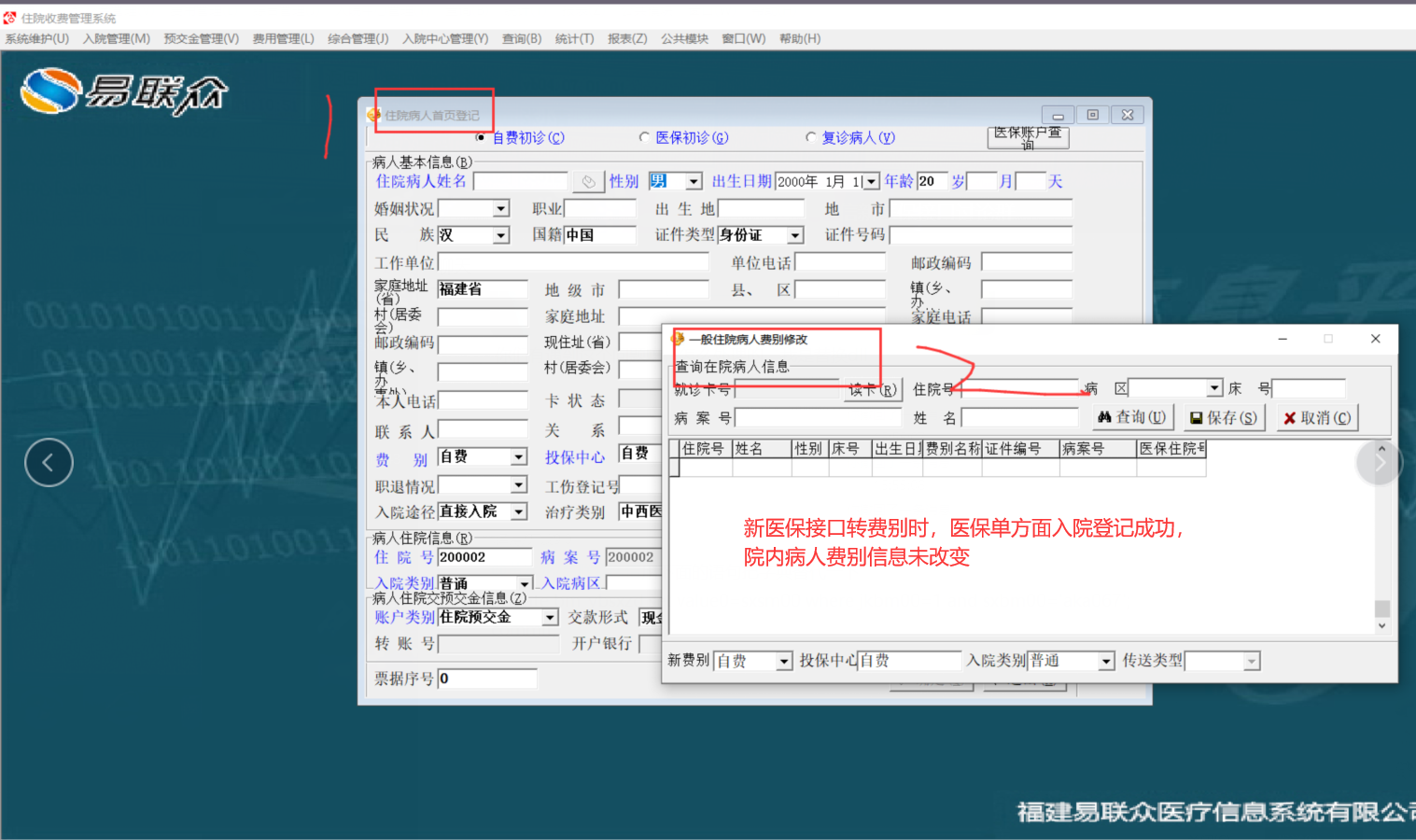This screenshot has height=840, width=1416.
Task: Open the 帮助 menu
Action: pyautogui.click(x=800, y=38)
